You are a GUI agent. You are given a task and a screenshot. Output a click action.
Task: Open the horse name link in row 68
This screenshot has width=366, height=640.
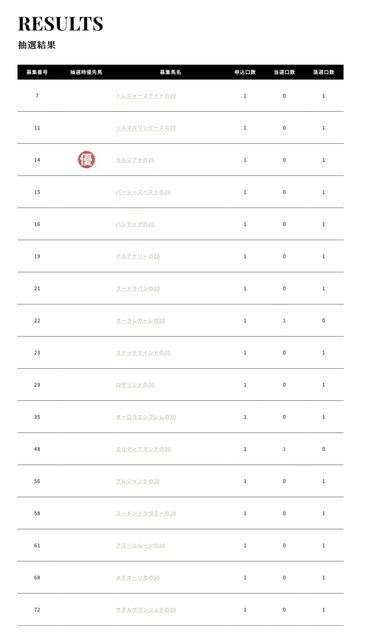(x=138, y=578)
